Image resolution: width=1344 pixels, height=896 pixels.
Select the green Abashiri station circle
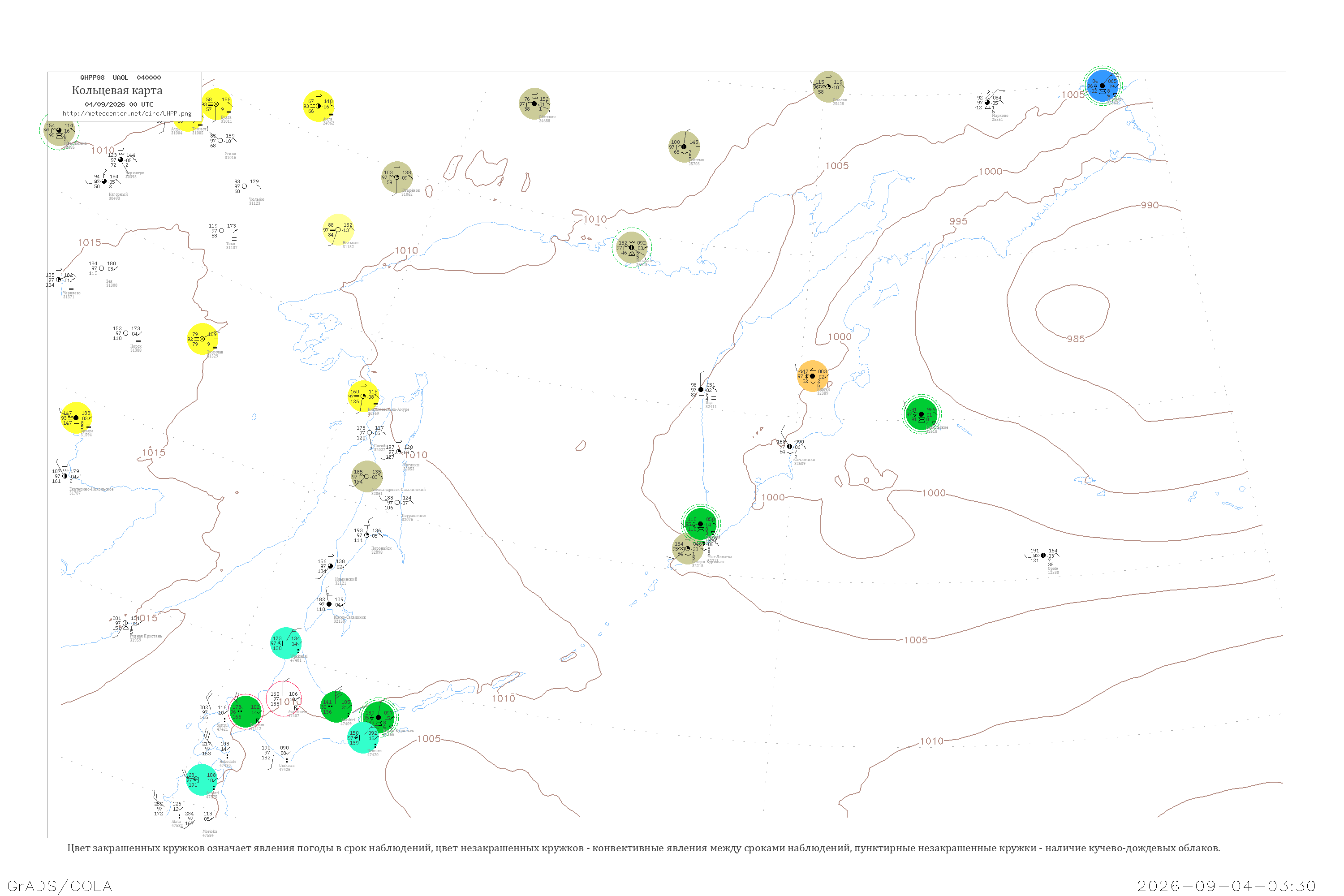tap(336, 707)
